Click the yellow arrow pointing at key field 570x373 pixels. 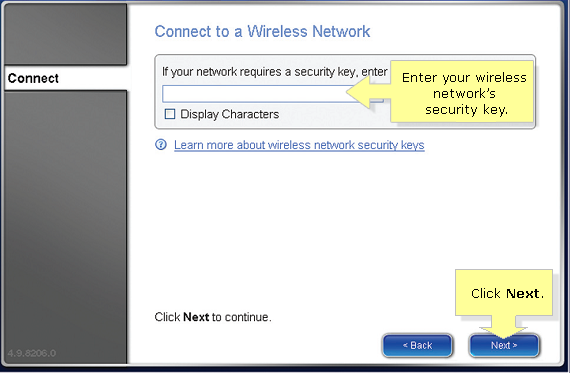click(x=368, y=92)
